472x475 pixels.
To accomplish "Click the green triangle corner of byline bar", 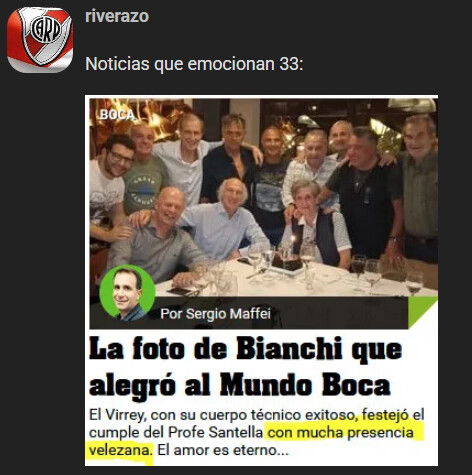I will [423, 312].
